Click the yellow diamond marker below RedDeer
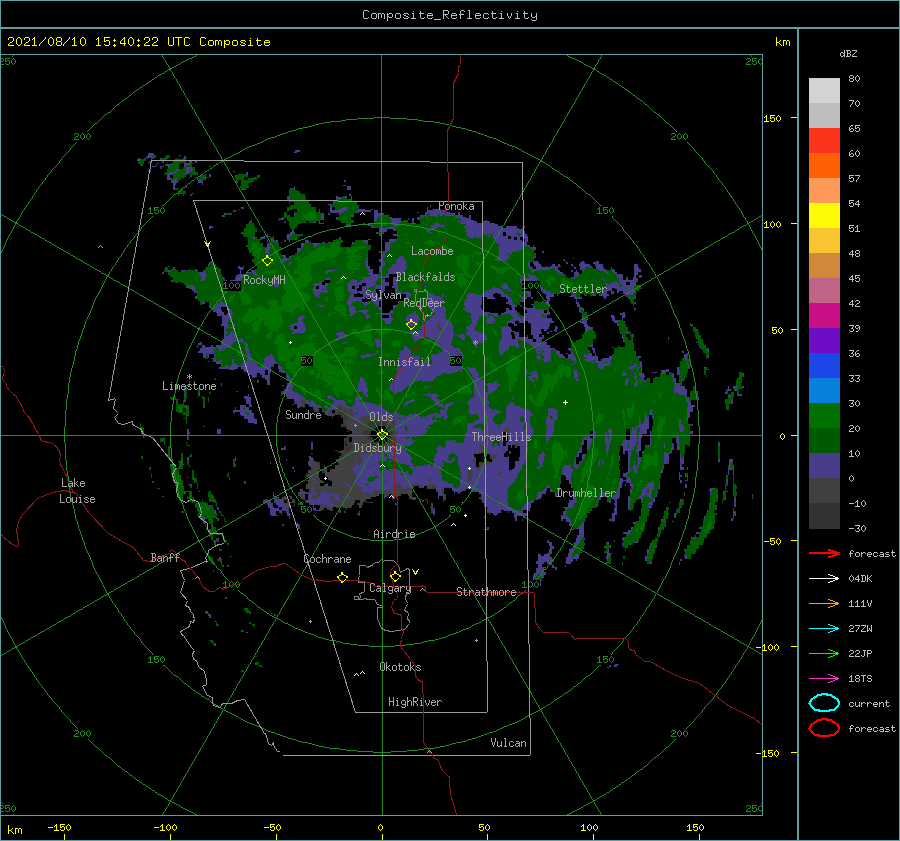900x841 pixels. (x=412, y=324)
